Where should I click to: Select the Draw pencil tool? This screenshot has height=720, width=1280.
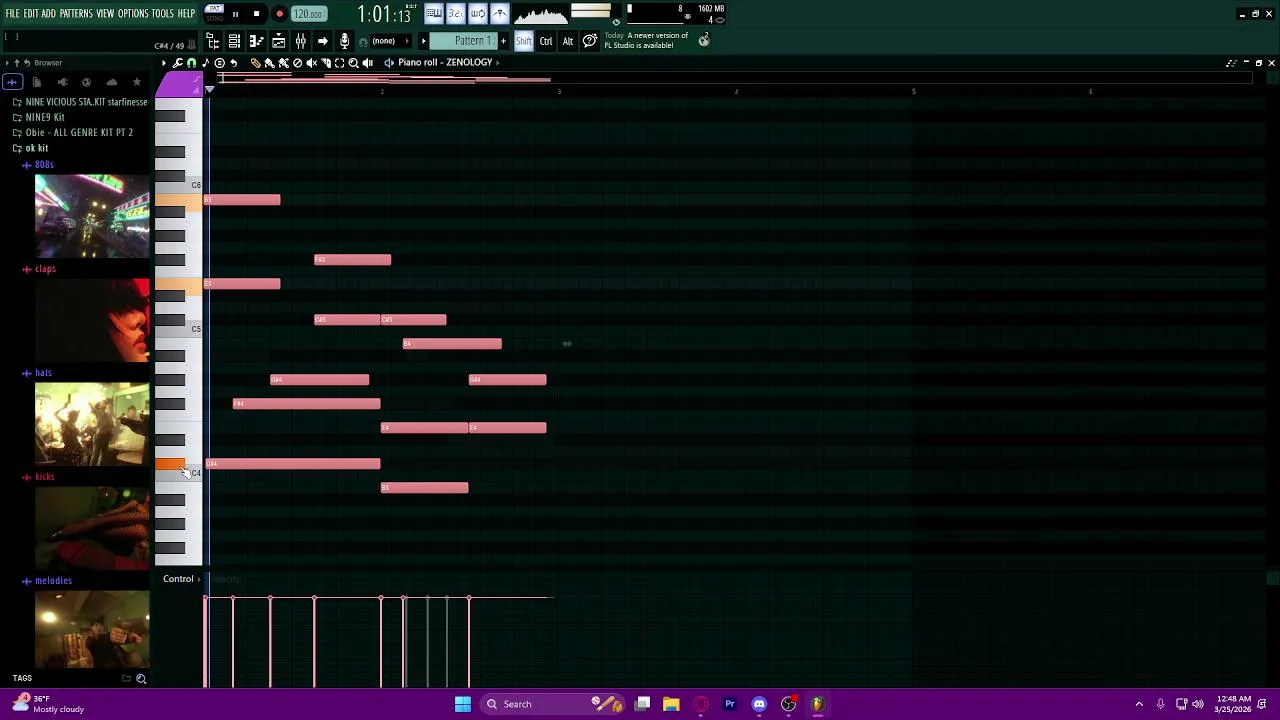coord(255,63)
